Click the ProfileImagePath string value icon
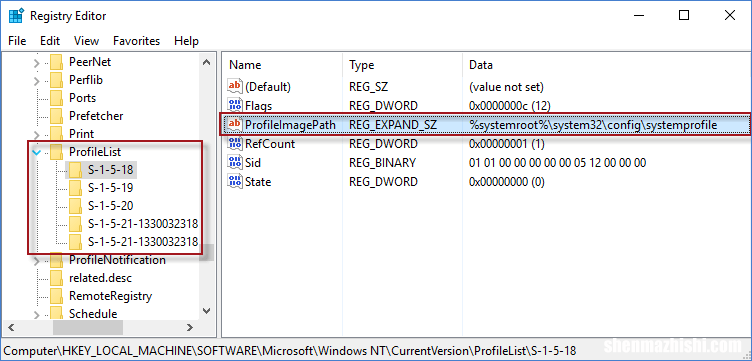 click(235, 125)
